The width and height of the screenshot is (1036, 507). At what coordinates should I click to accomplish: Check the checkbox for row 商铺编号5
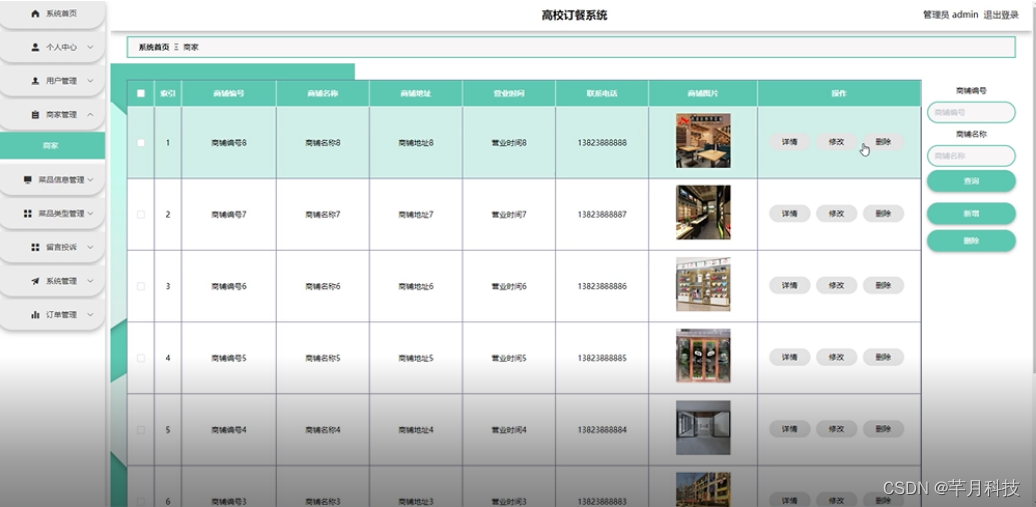[x=141, y=358]
